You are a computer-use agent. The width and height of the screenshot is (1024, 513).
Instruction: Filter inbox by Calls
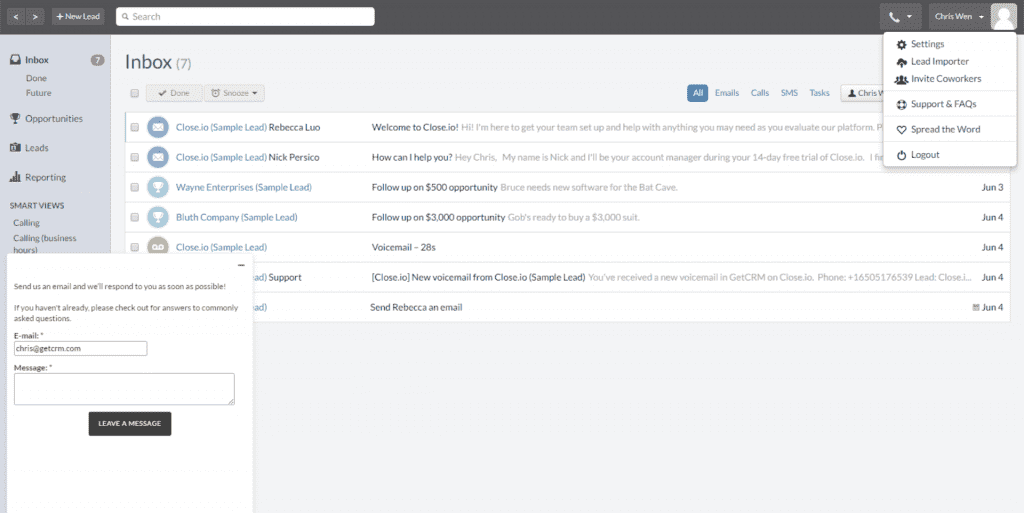click(x=760, y=93)
